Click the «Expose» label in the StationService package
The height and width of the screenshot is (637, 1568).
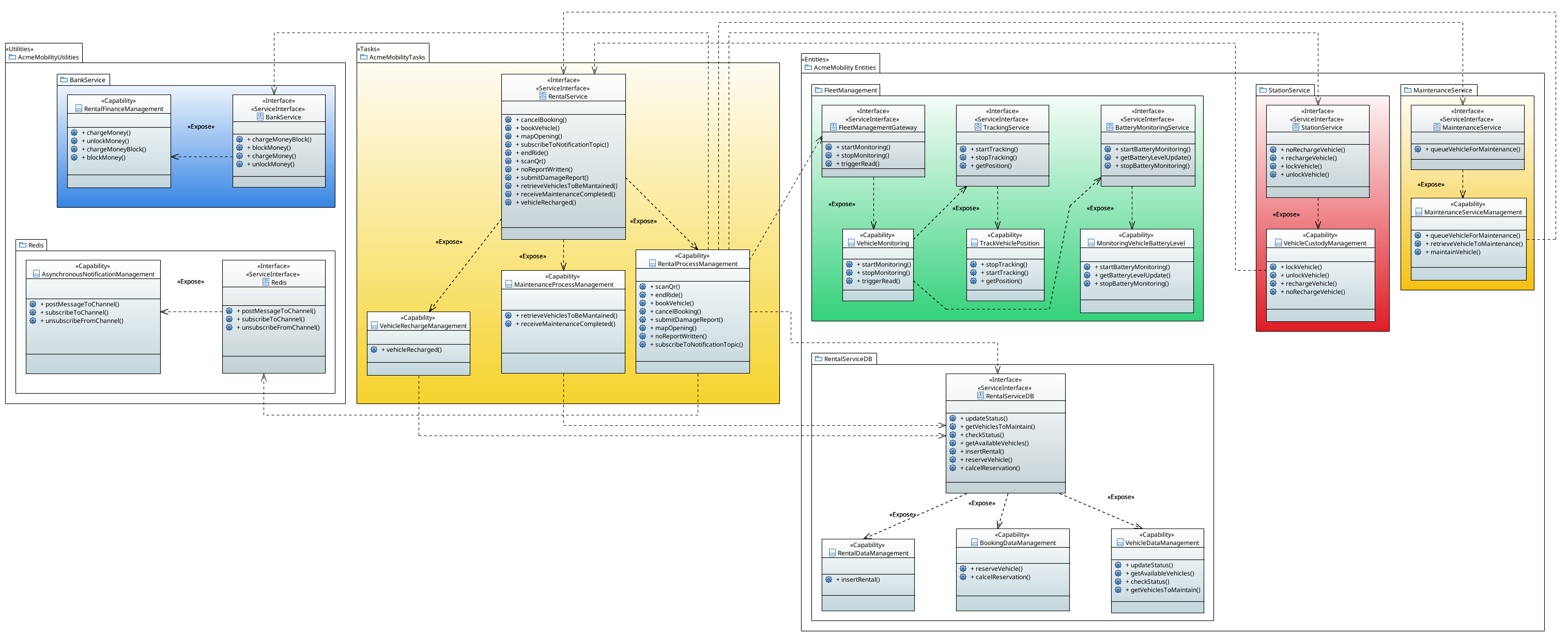[1286, 215]
